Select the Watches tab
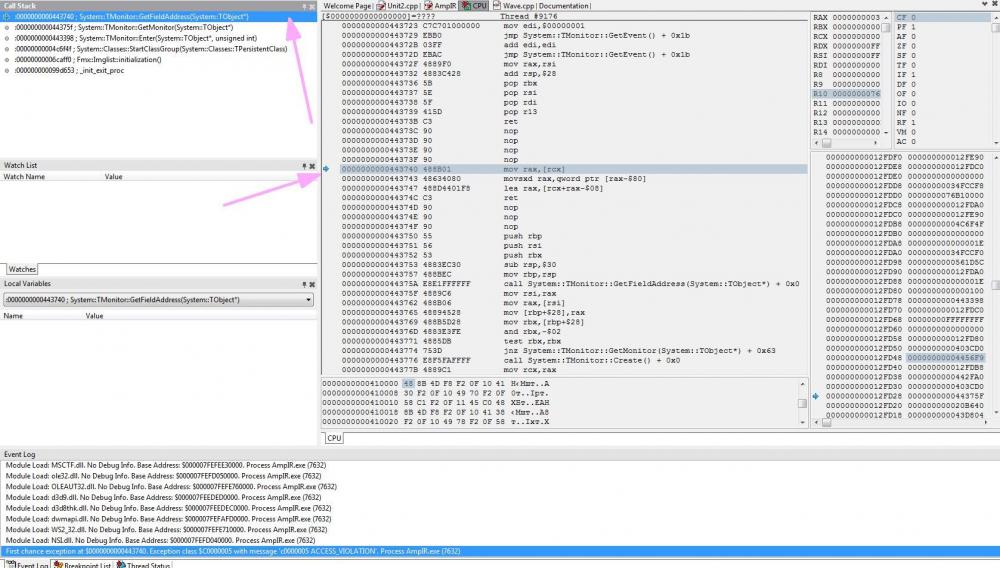 click(x=22, y=269)
